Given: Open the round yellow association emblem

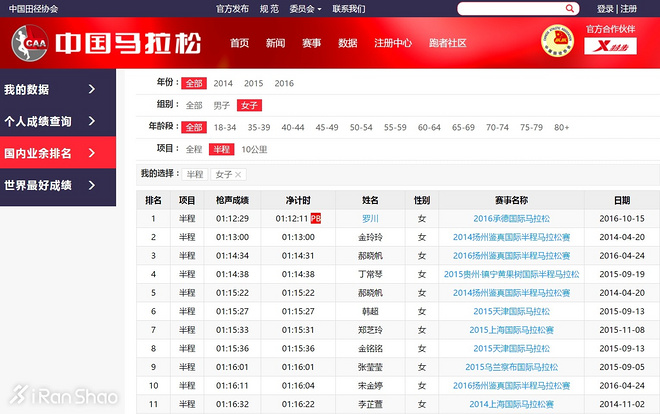Looking at the screenshot, I should pos(557,41).
